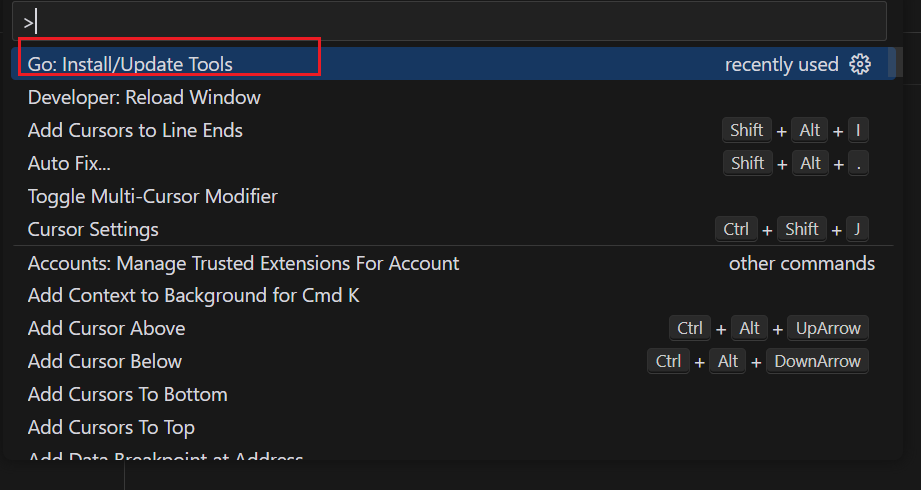Choose Add Cursors to Line Ends
This screenshot has height=490, width=921.
tap(135, 130)
